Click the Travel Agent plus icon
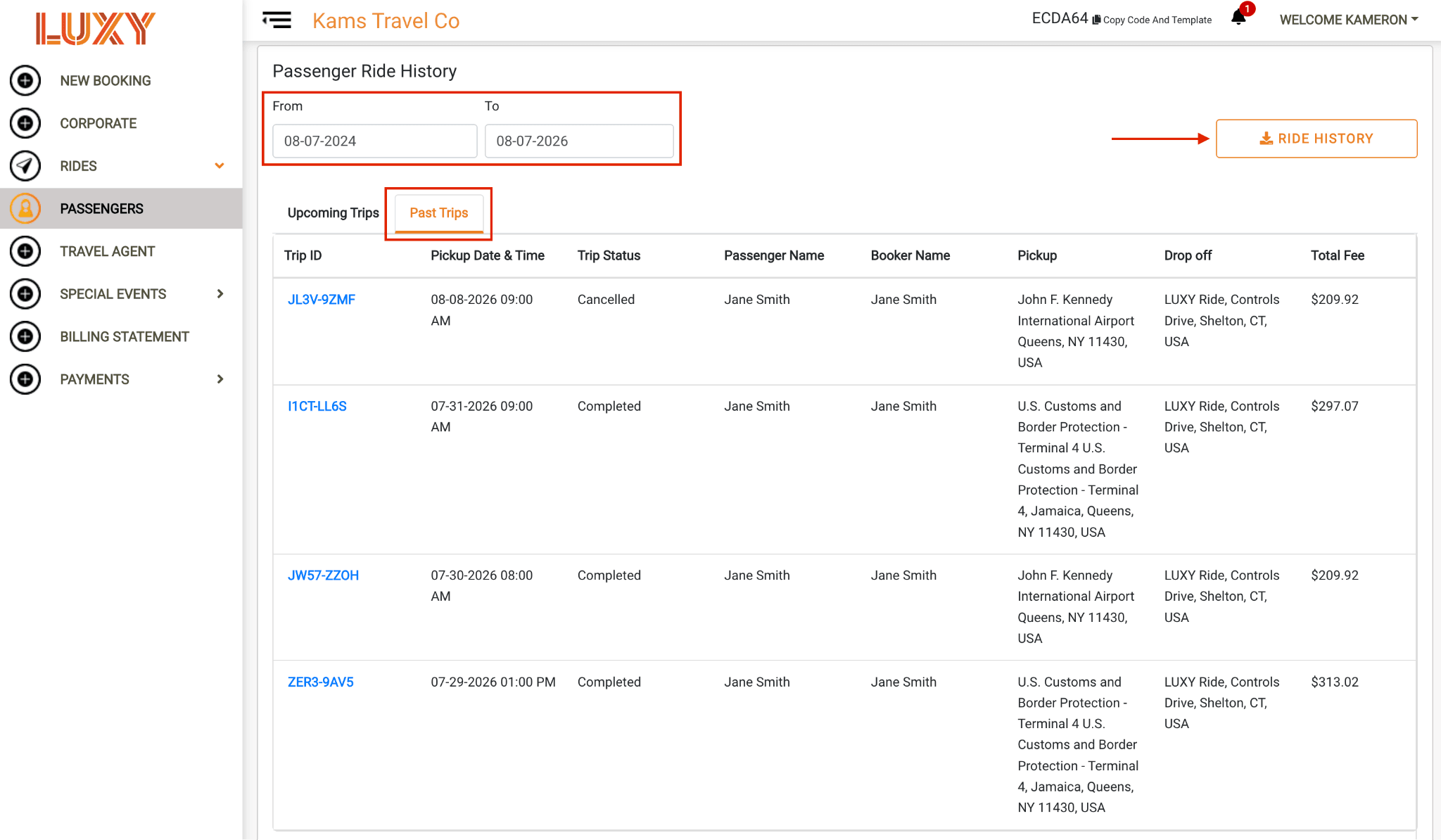This screenshot has height=840, width=1441. [x=25, y=251]
